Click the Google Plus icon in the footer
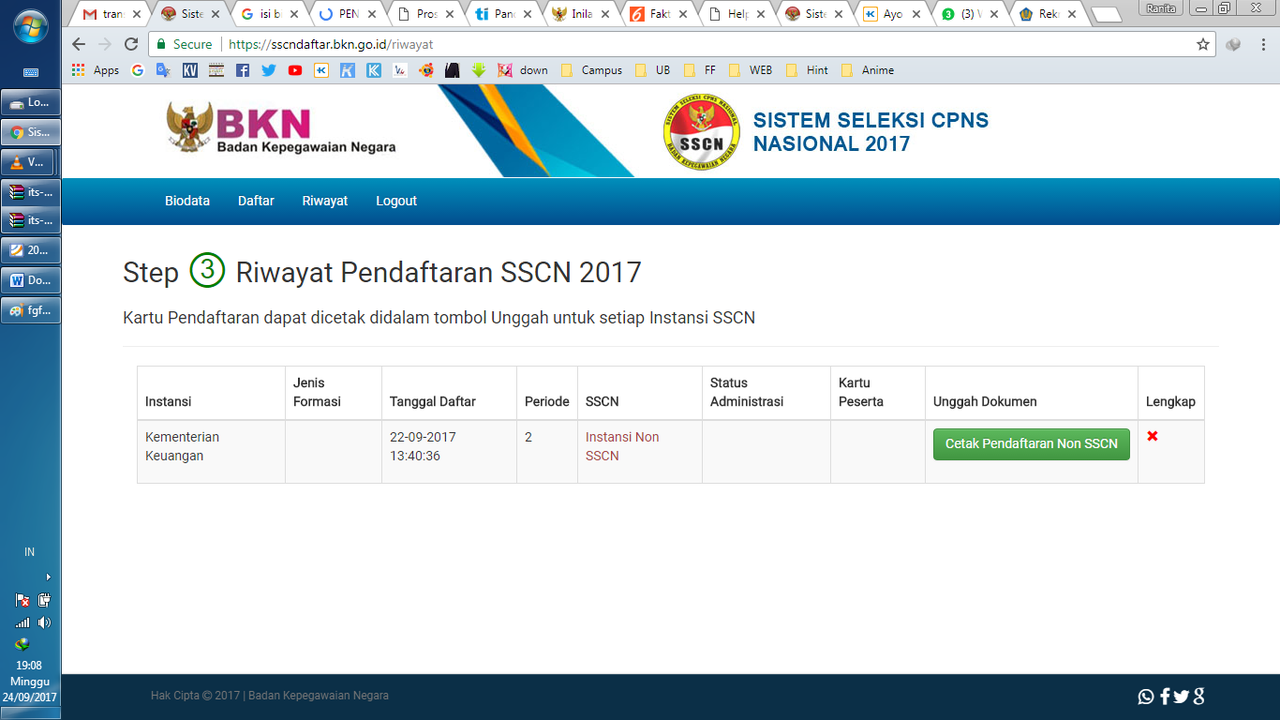Image resolution: width=1280 pixels, height=720 pixels. pos(1198,697)
